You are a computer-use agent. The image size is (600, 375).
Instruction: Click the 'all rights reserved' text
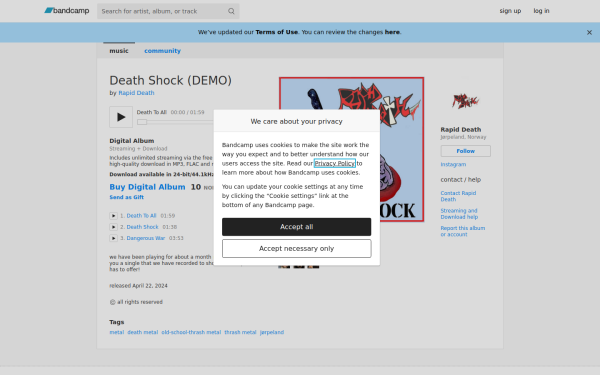[x=140, y=302]
